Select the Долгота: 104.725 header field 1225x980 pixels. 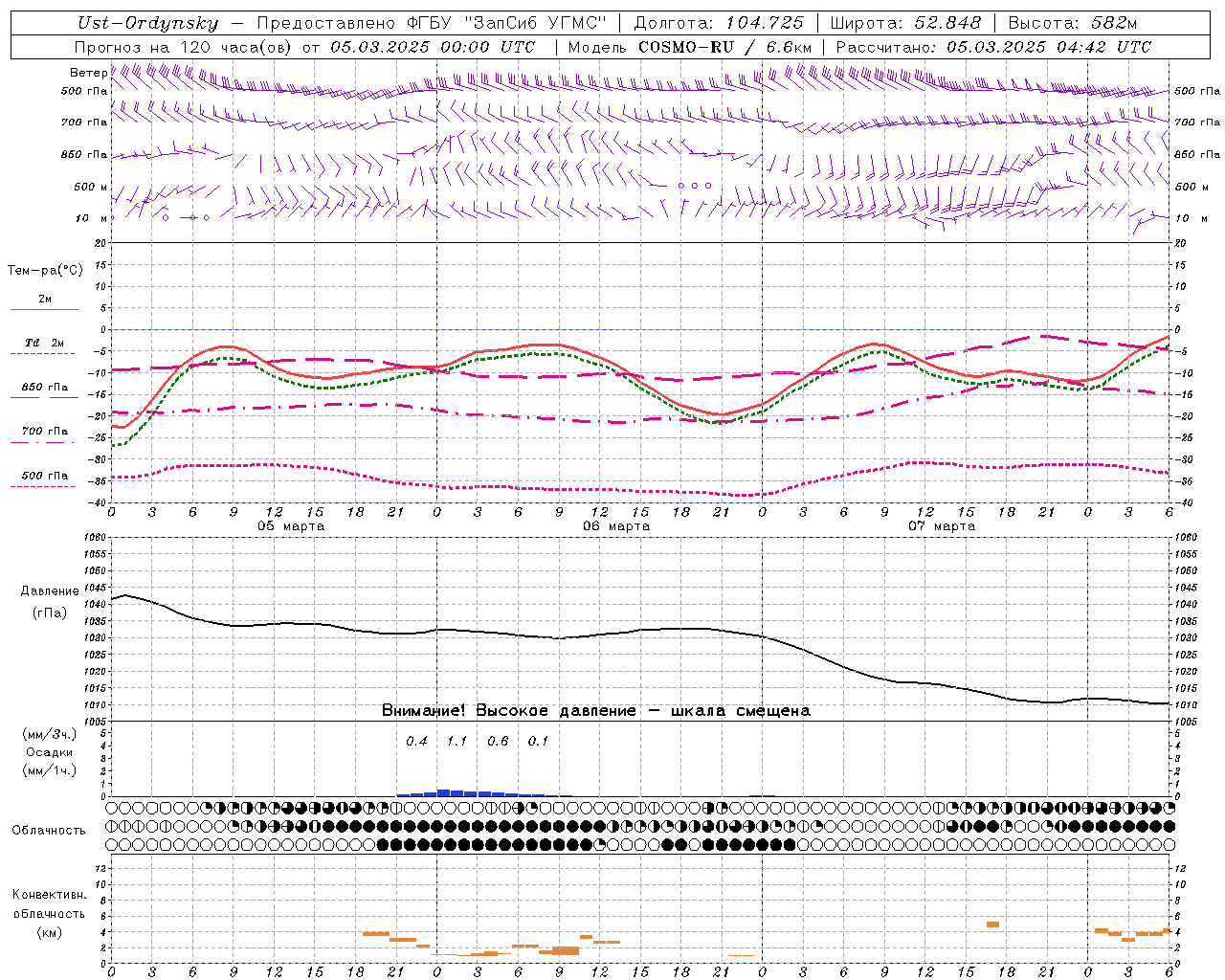tap(719, 23)
